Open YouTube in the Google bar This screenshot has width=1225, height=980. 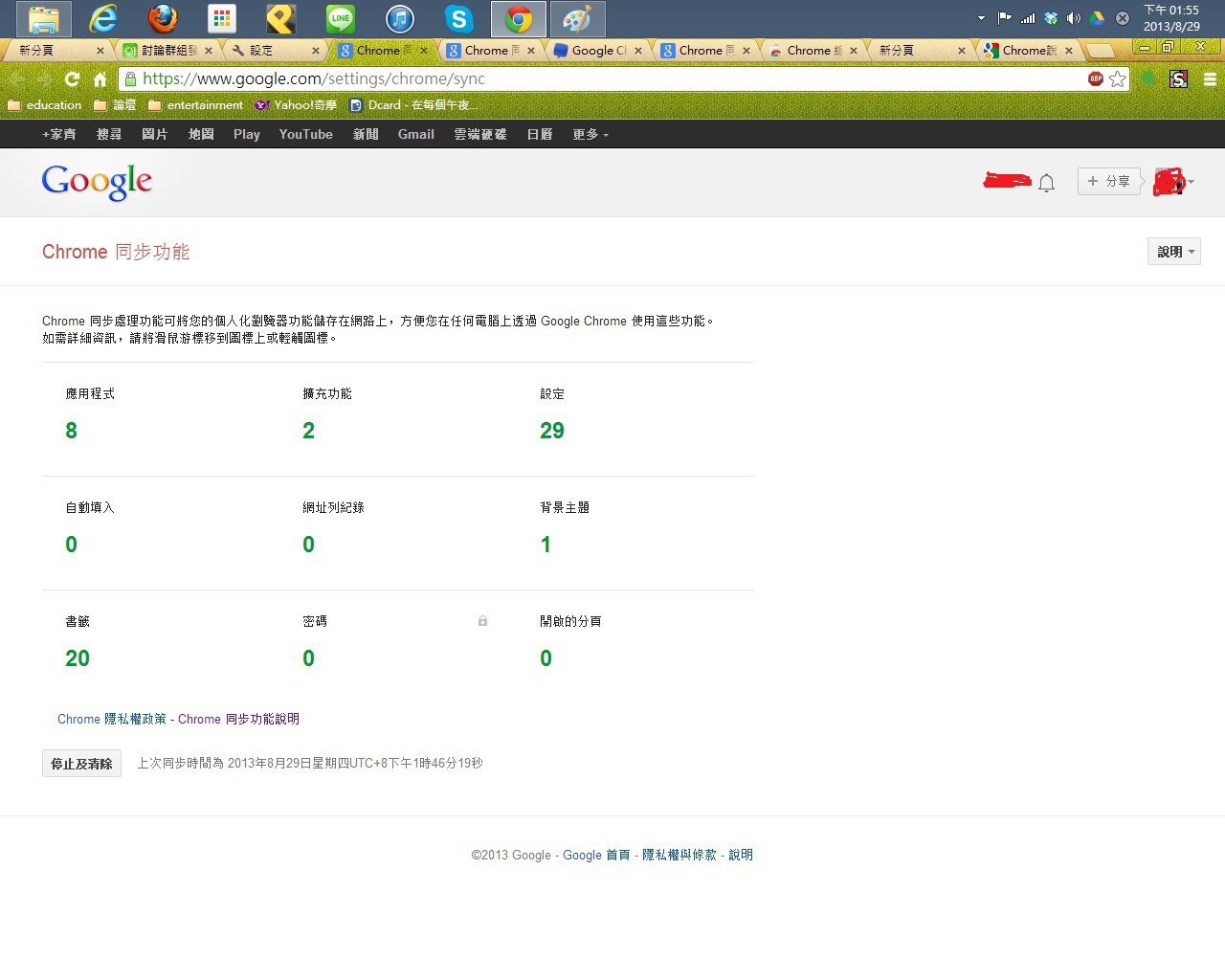306,135
